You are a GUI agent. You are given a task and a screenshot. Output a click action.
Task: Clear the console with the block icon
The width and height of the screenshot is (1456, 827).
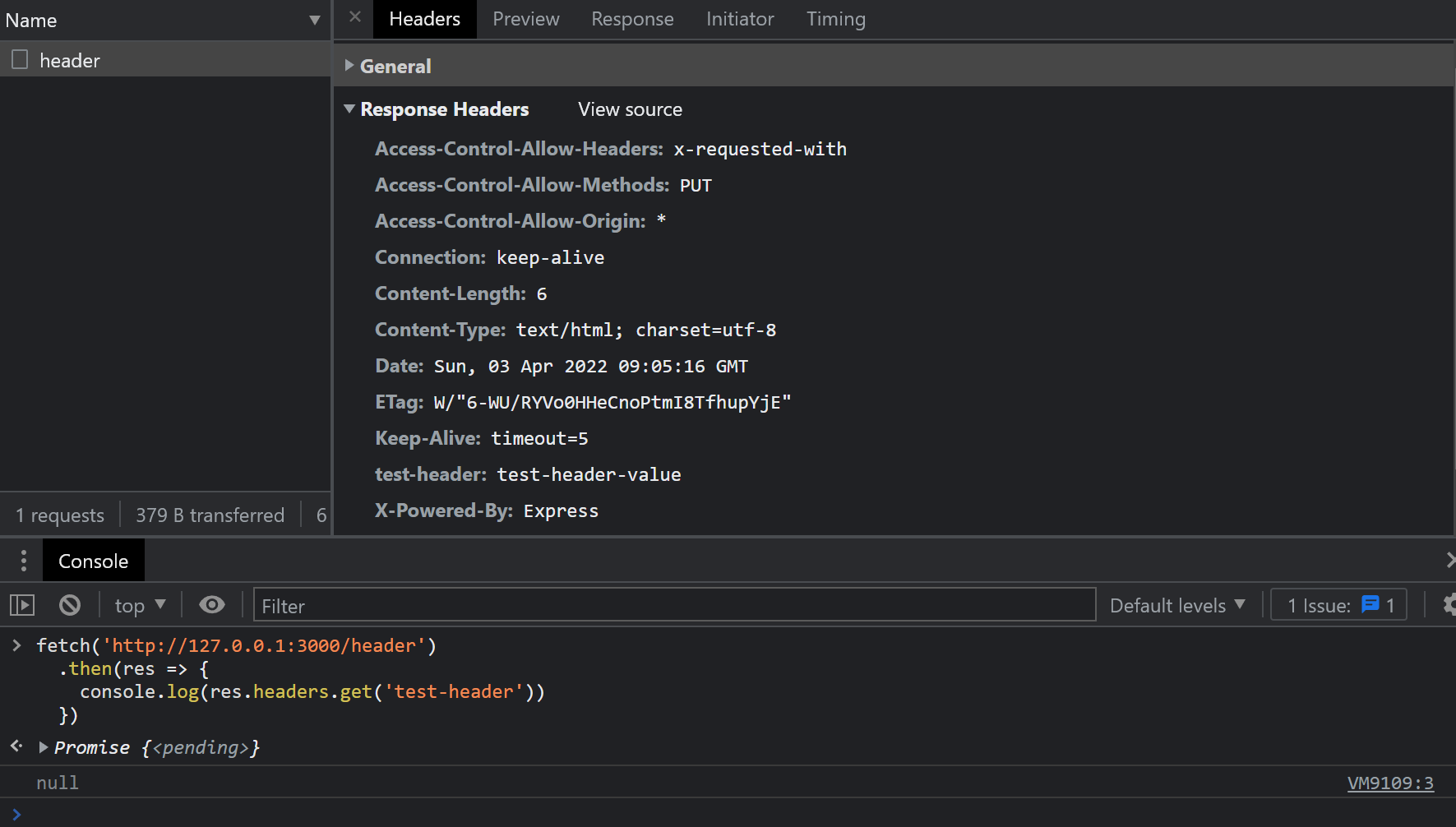(x=70, y=606)
